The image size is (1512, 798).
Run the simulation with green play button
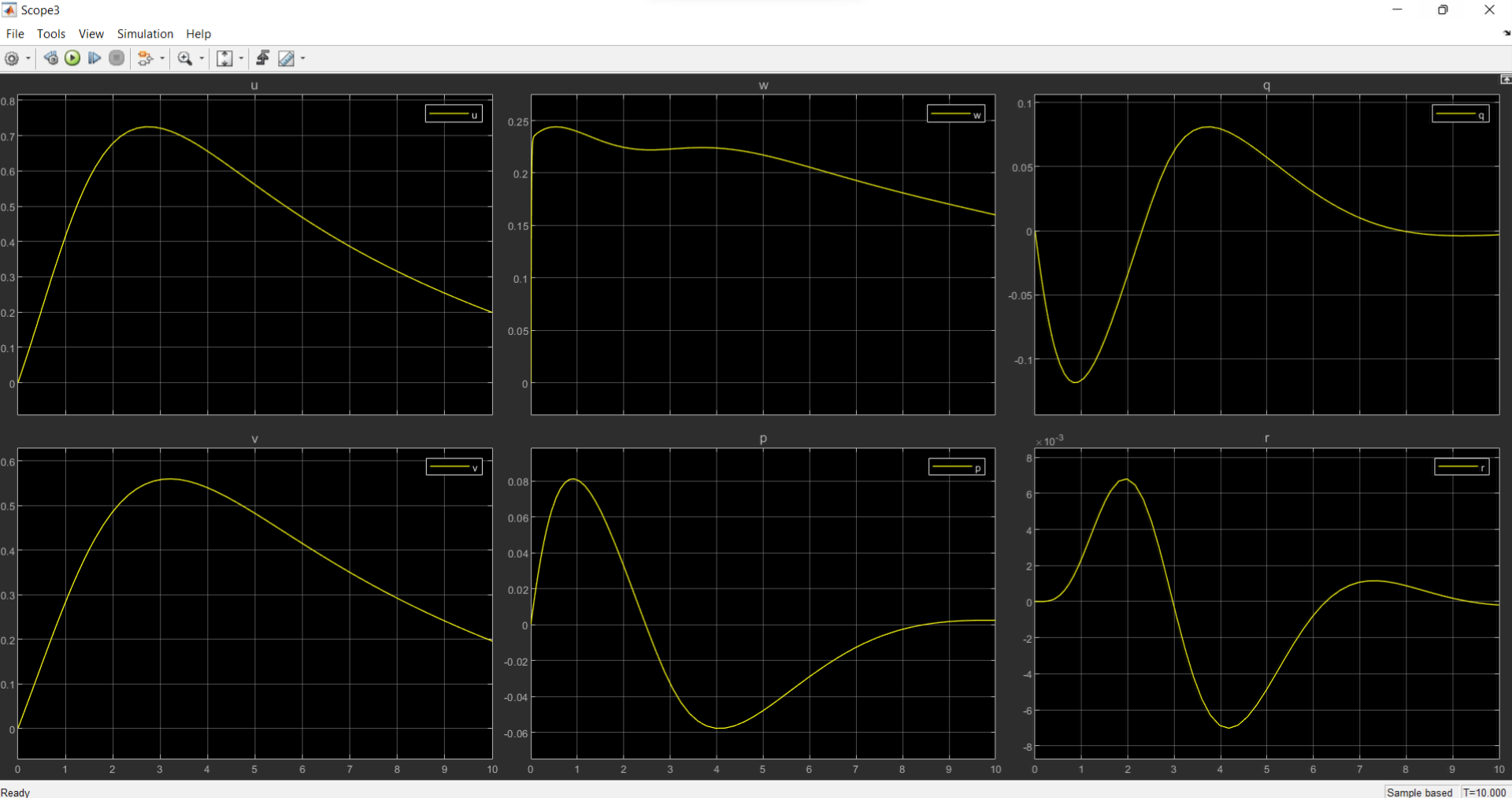[72, 58]
